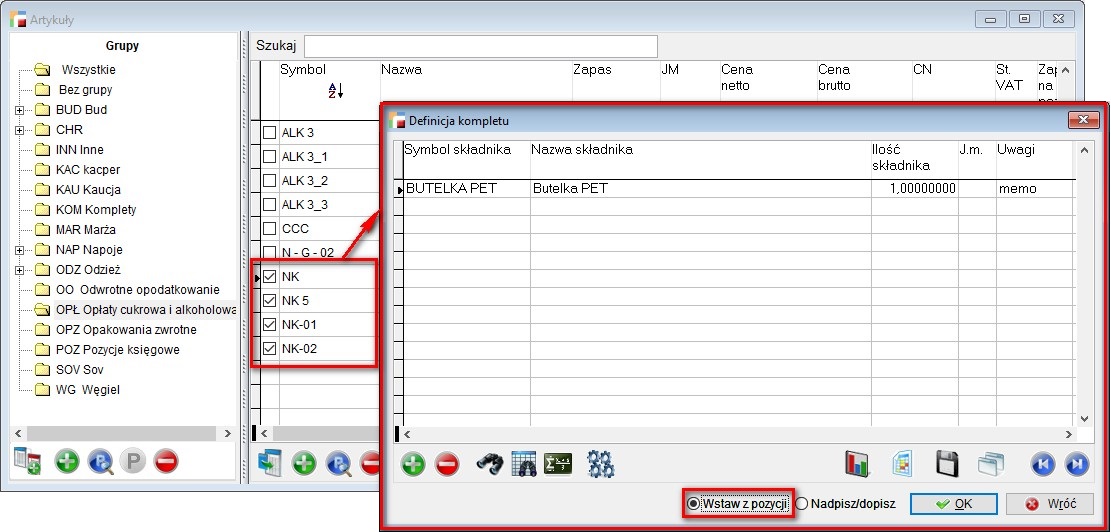Viewport: 1111px width, 532px height.
Task: Add group with green plus under Grupy
Action: point(67,462)
